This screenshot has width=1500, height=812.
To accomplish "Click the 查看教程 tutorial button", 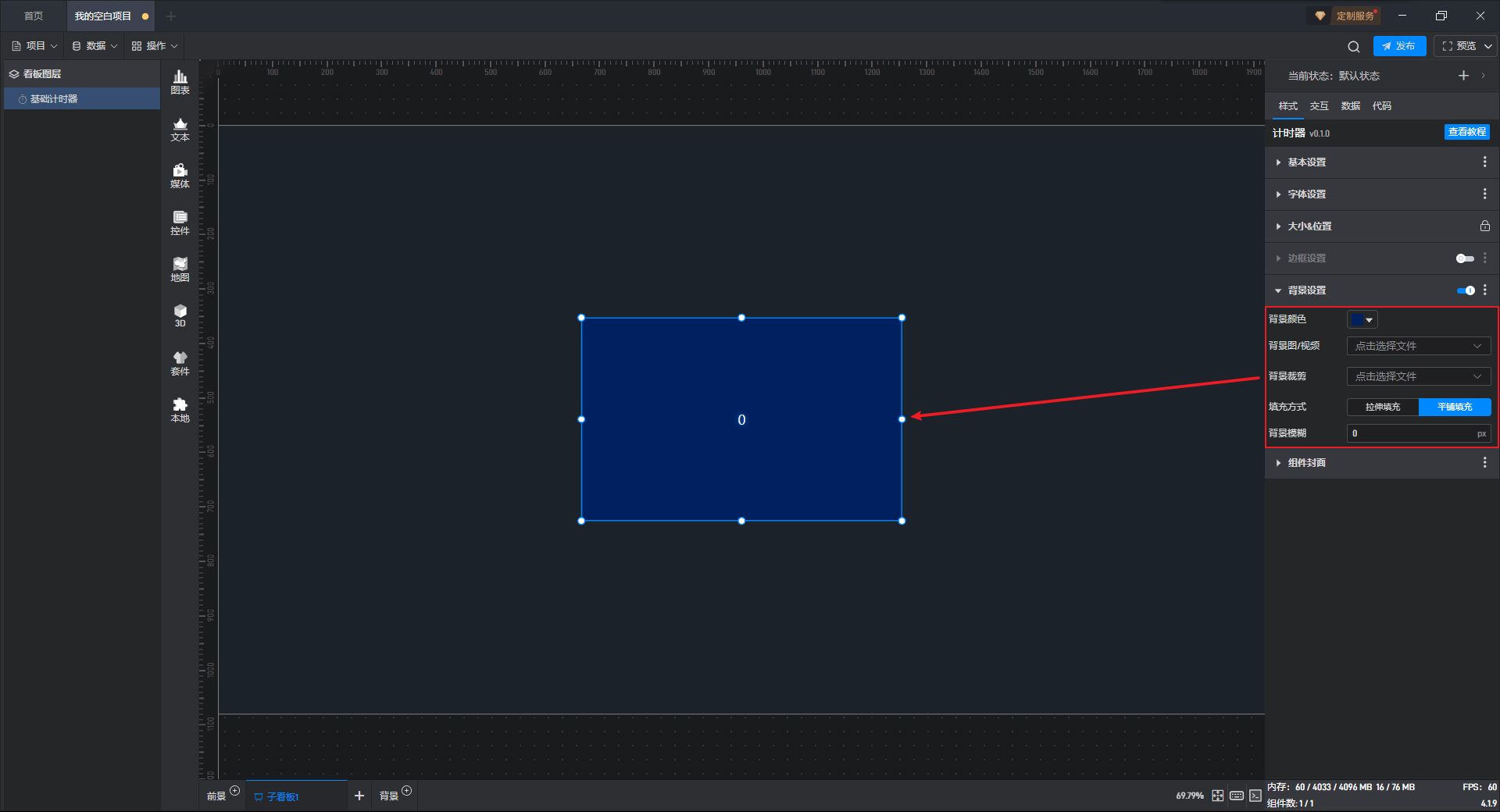I will click(x=1466, y=132).
